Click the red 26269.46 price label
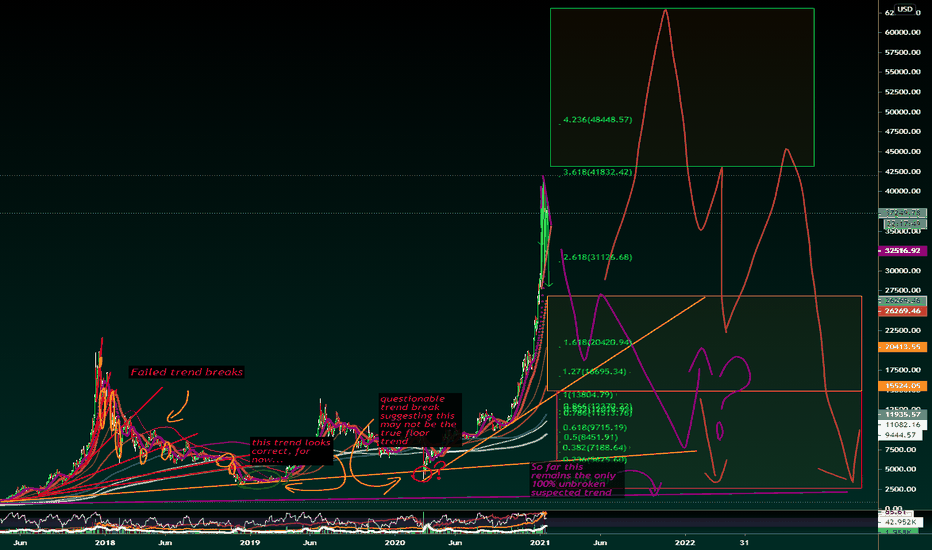 click(x=902, y=311)
